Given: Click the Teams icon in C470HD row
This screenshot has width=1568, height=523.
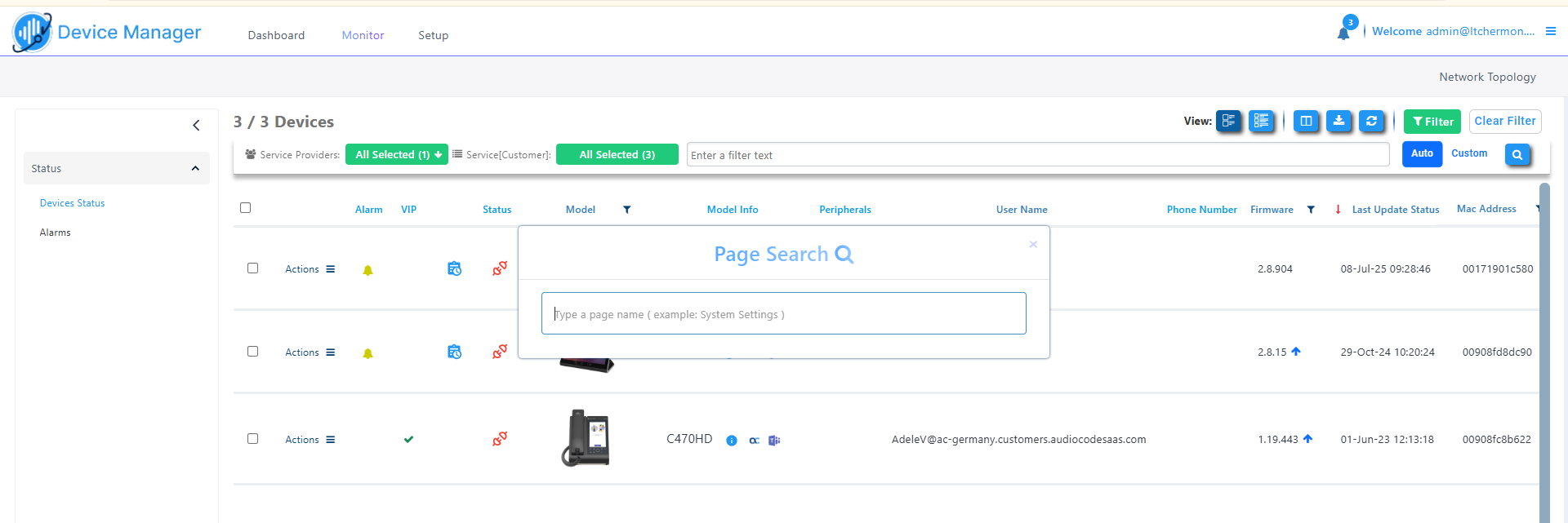Looking at the screenshot, I should [774, 441].
